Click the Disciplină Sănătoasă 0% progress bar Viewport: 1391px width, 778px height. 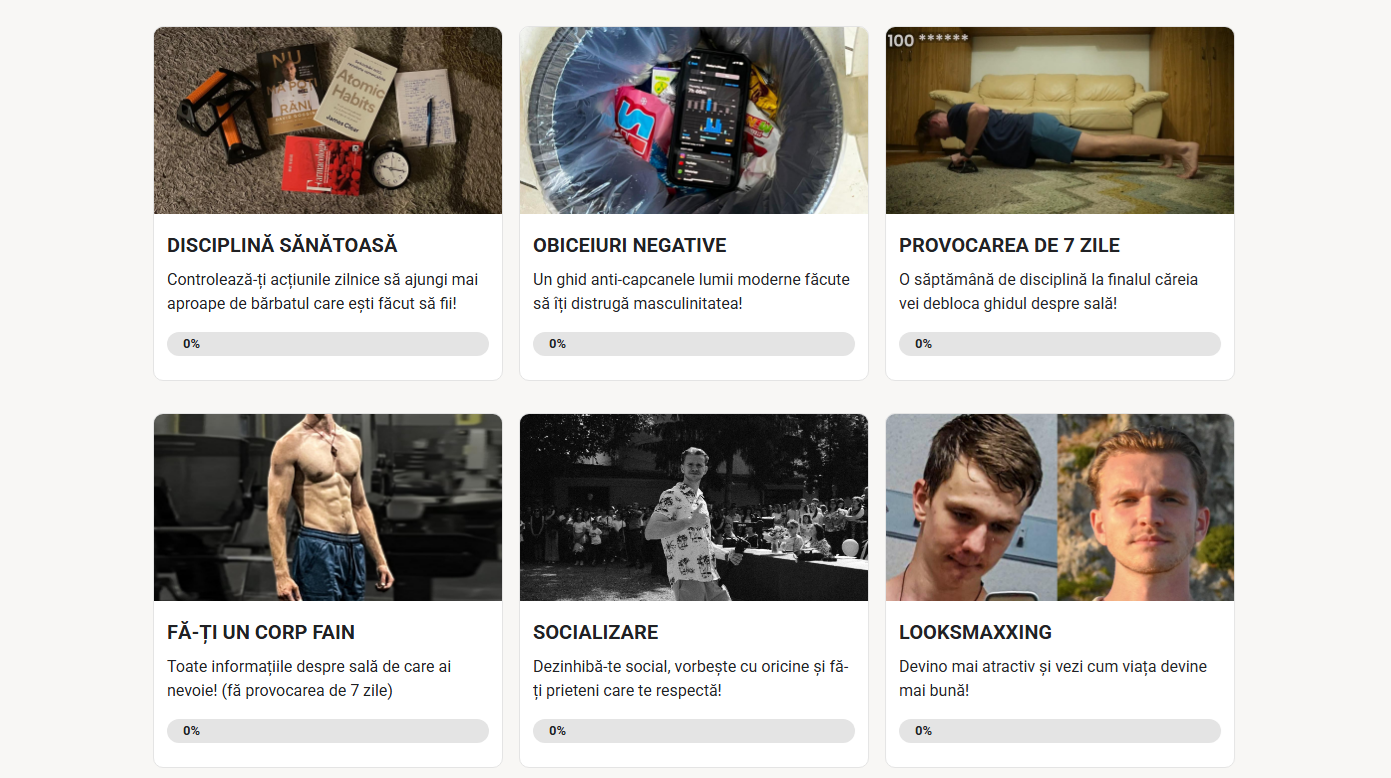pos(328,344)
